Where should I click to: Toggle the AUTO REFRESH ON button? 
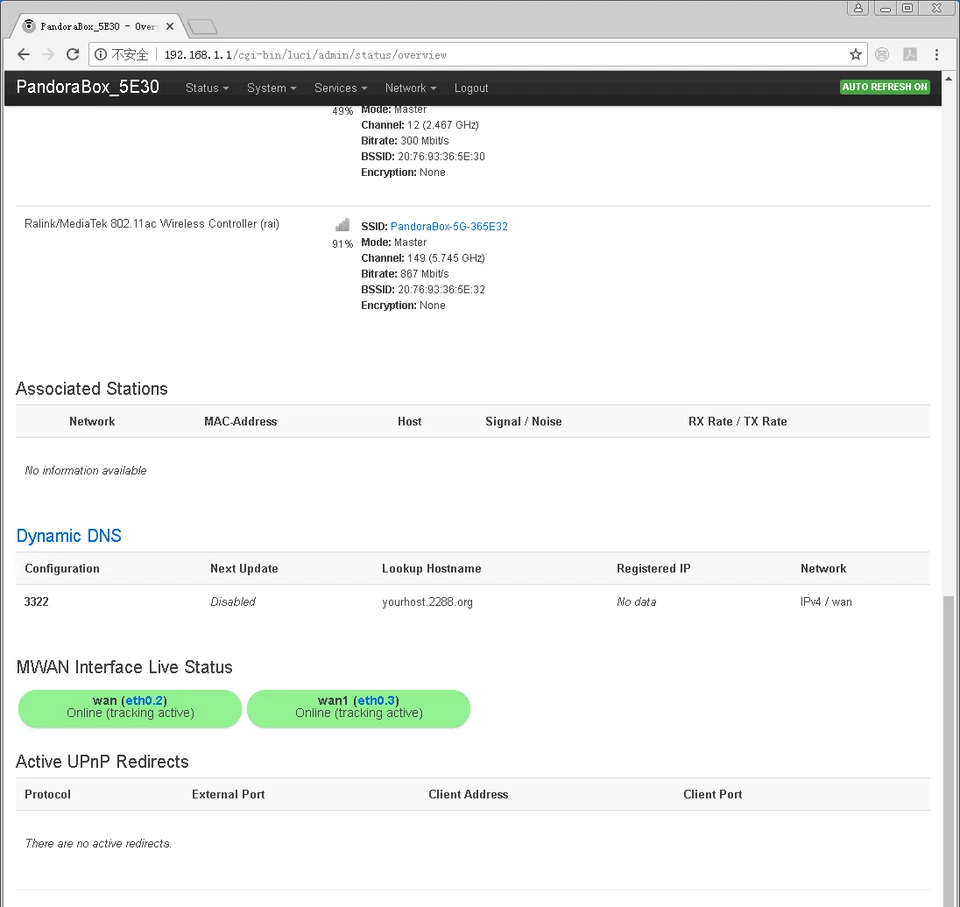pos(885,87)
